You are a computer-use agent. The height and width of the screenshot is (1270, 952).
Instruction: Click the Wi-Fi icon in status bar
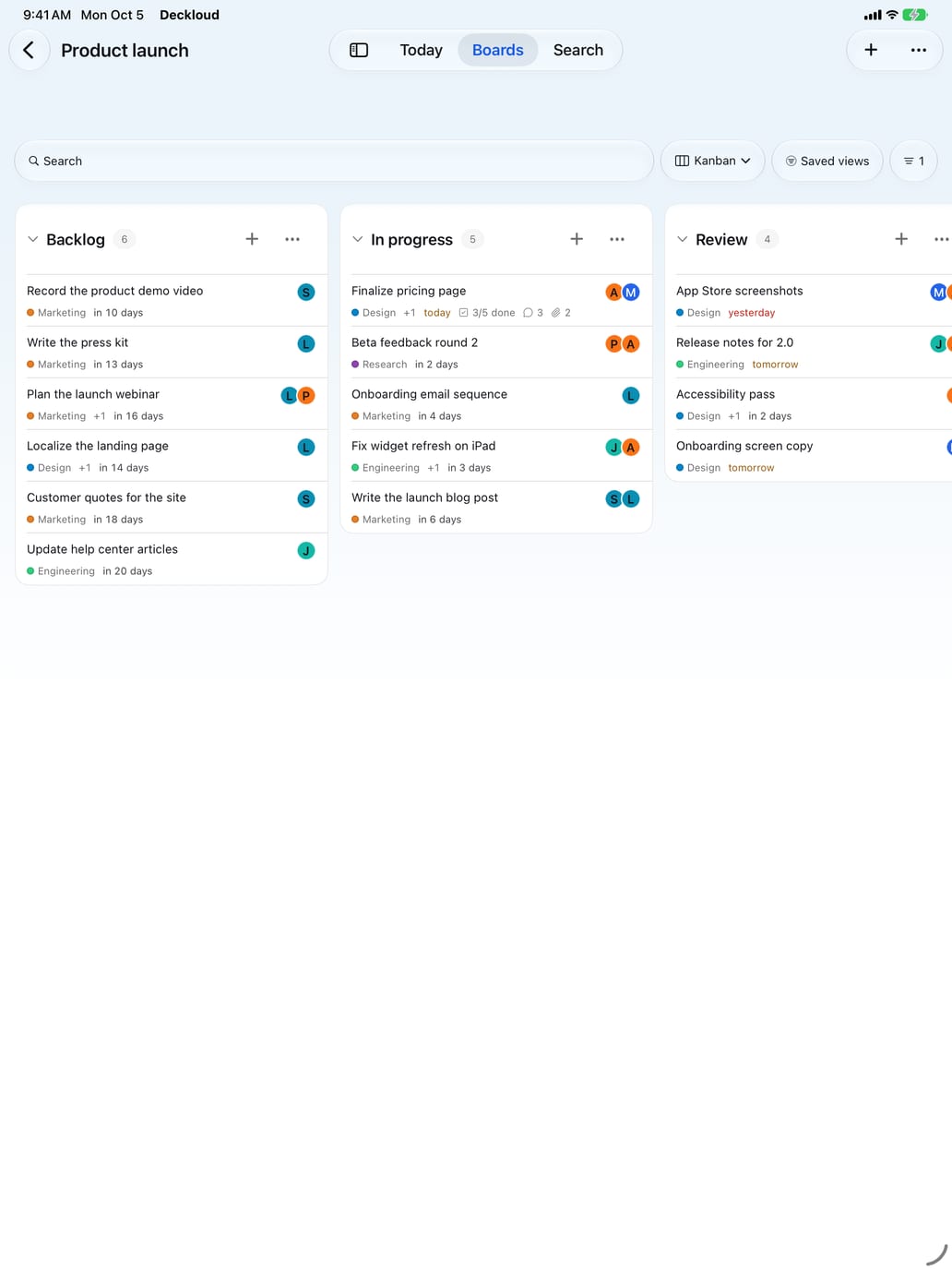point(892,15)
